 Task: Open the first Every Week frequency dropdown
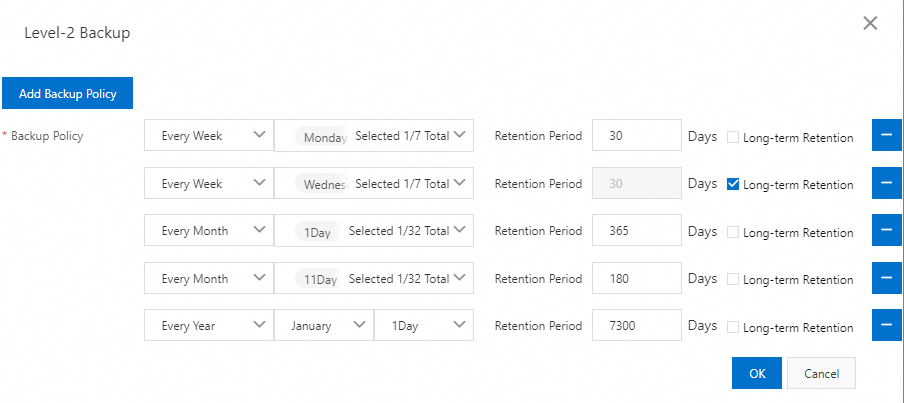point(209,135)
